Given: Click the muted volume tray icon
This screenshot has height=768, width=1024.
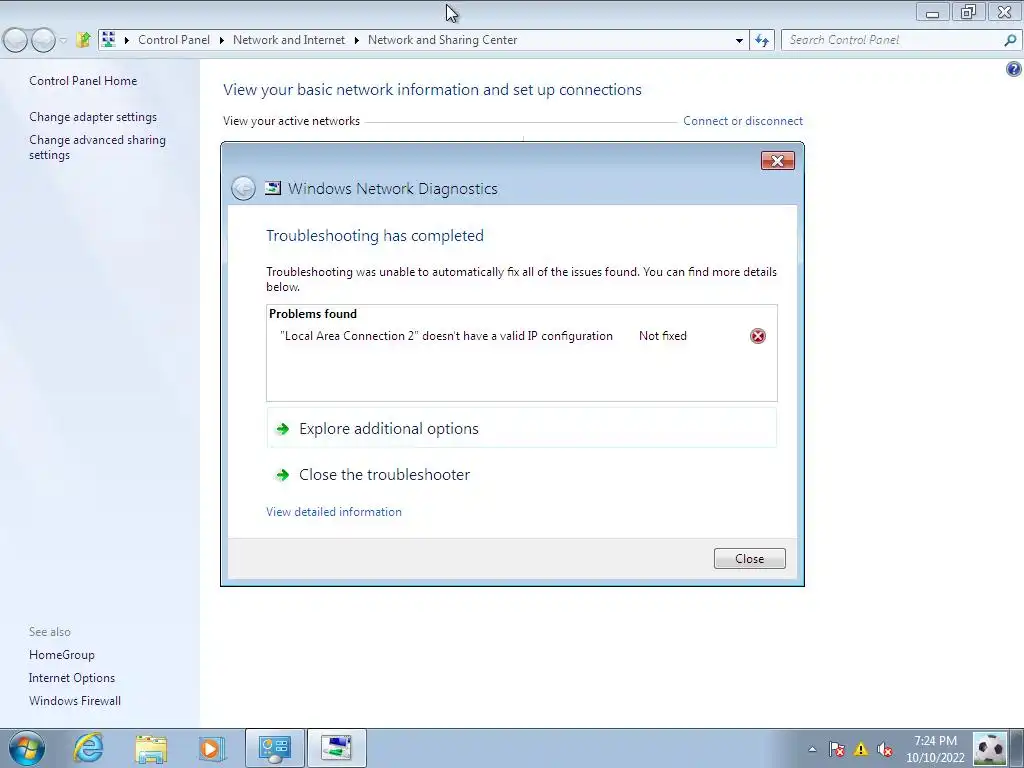Looking at the screenshot, I should 885,749.
